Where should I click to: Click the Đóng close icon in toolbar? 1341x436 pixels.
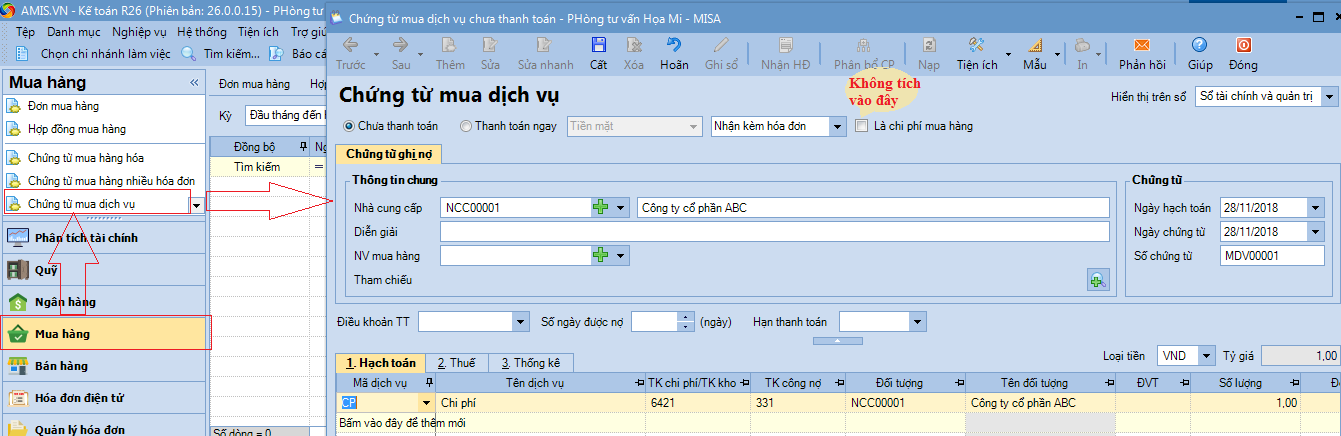1243,45
